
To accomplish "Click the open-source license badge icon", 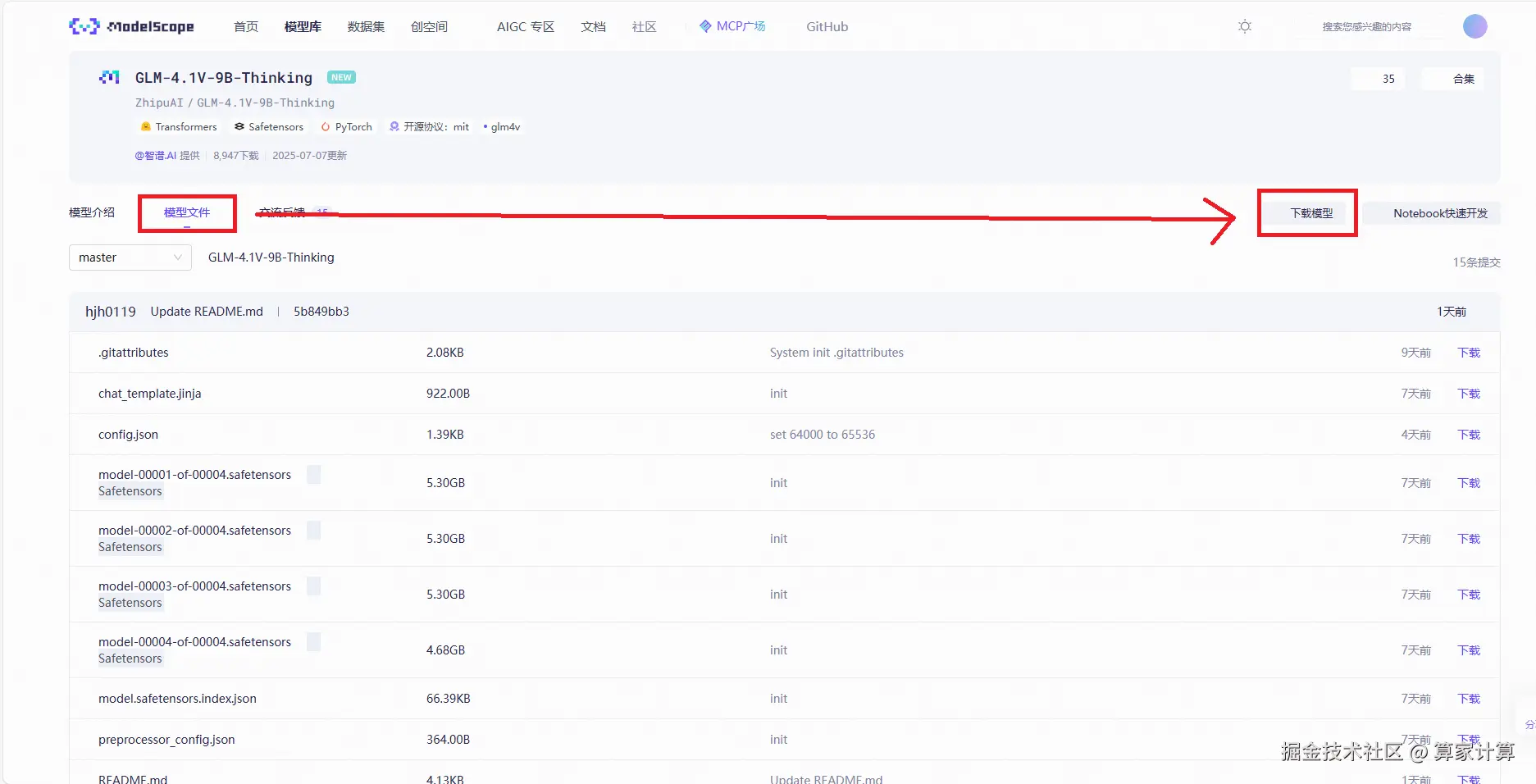I will point(394,127).
